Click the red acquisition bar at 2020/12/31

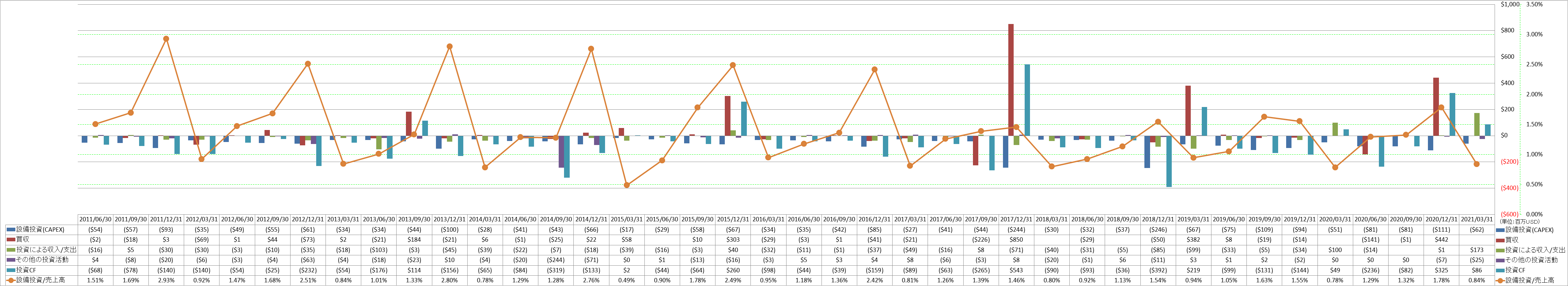1436,106
